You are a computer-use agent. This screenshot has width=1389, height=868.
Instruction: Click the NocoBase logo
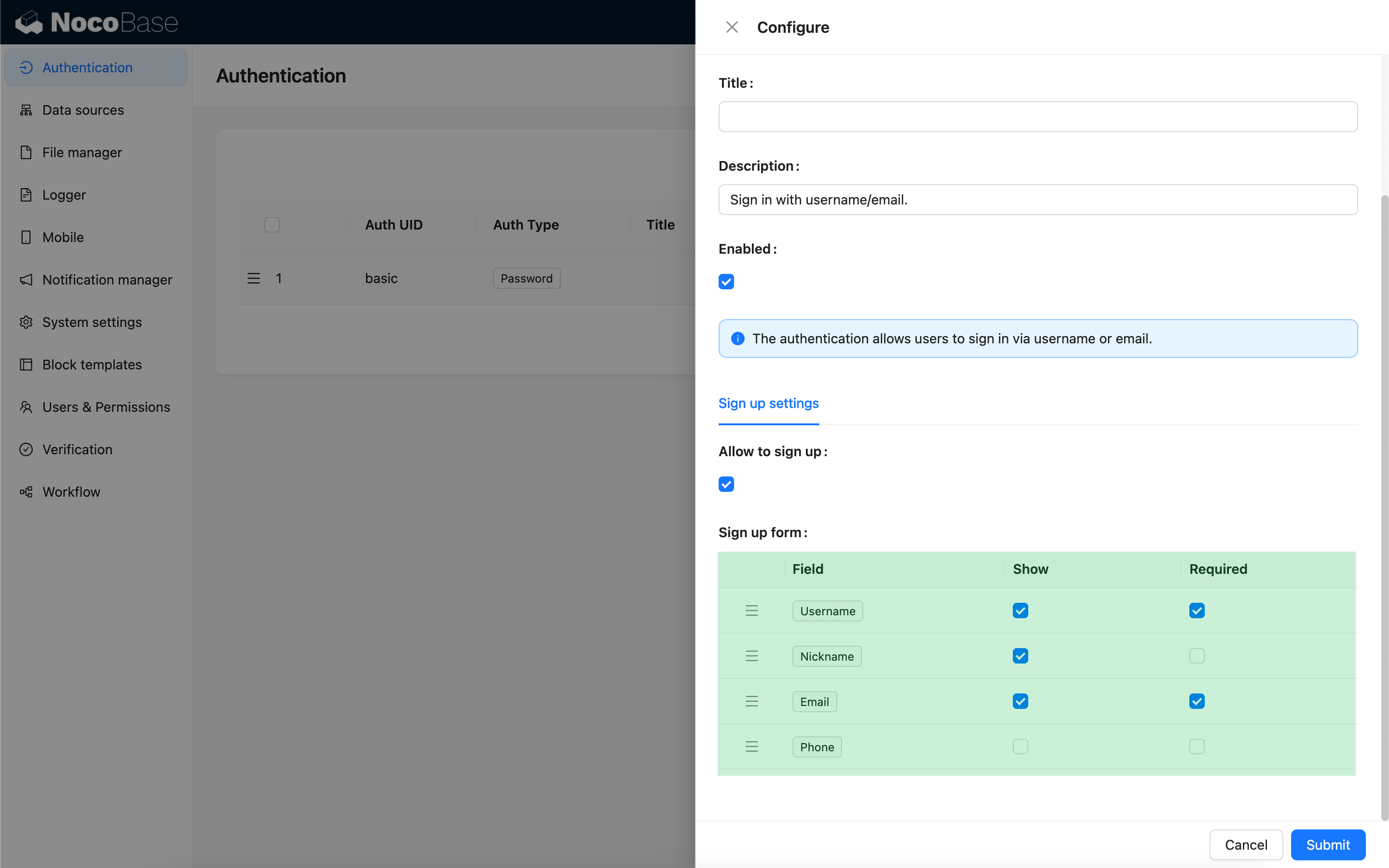[96, 22]
